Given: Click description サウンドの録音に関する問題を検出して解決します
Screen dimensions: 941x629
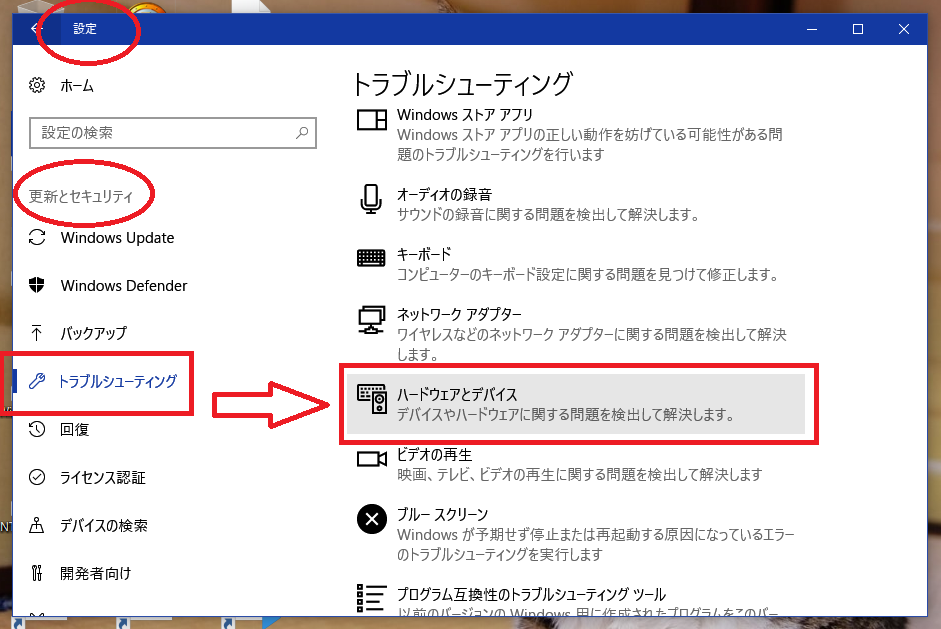Looking at the screenshot, I should tap(548, 214).
